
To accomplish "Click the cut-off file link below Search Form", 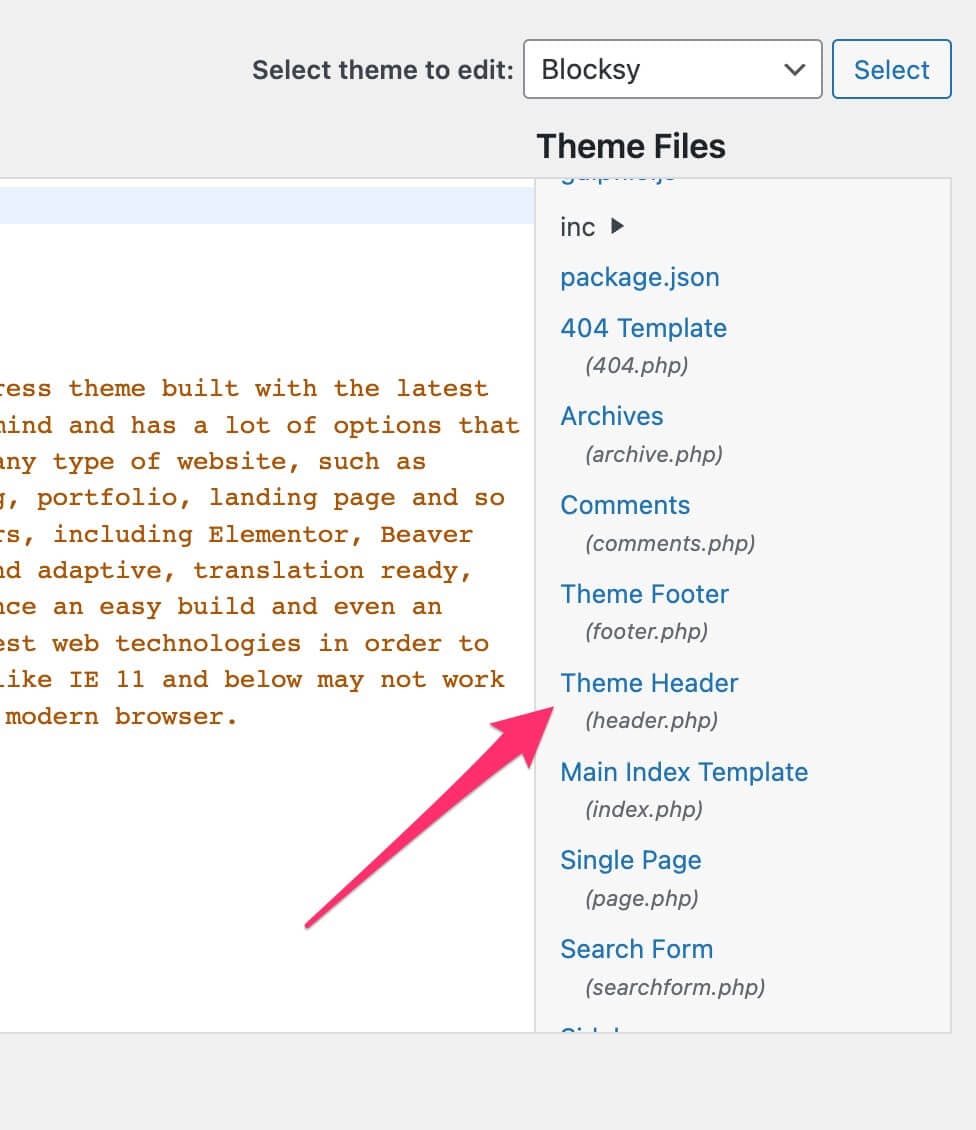I will (590, 1027).
